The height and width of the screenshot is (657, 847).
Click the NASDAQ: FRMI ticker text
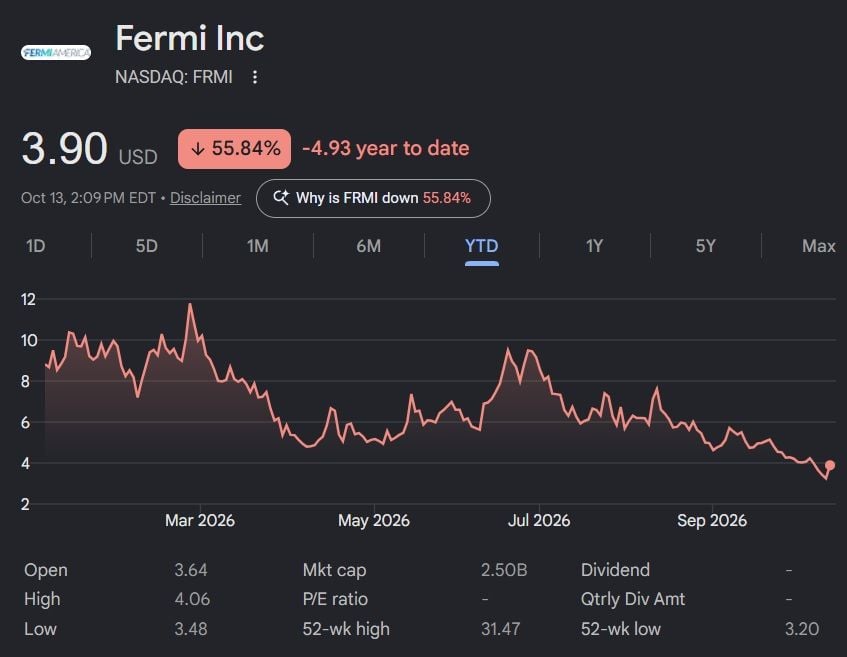coord(174,77)
